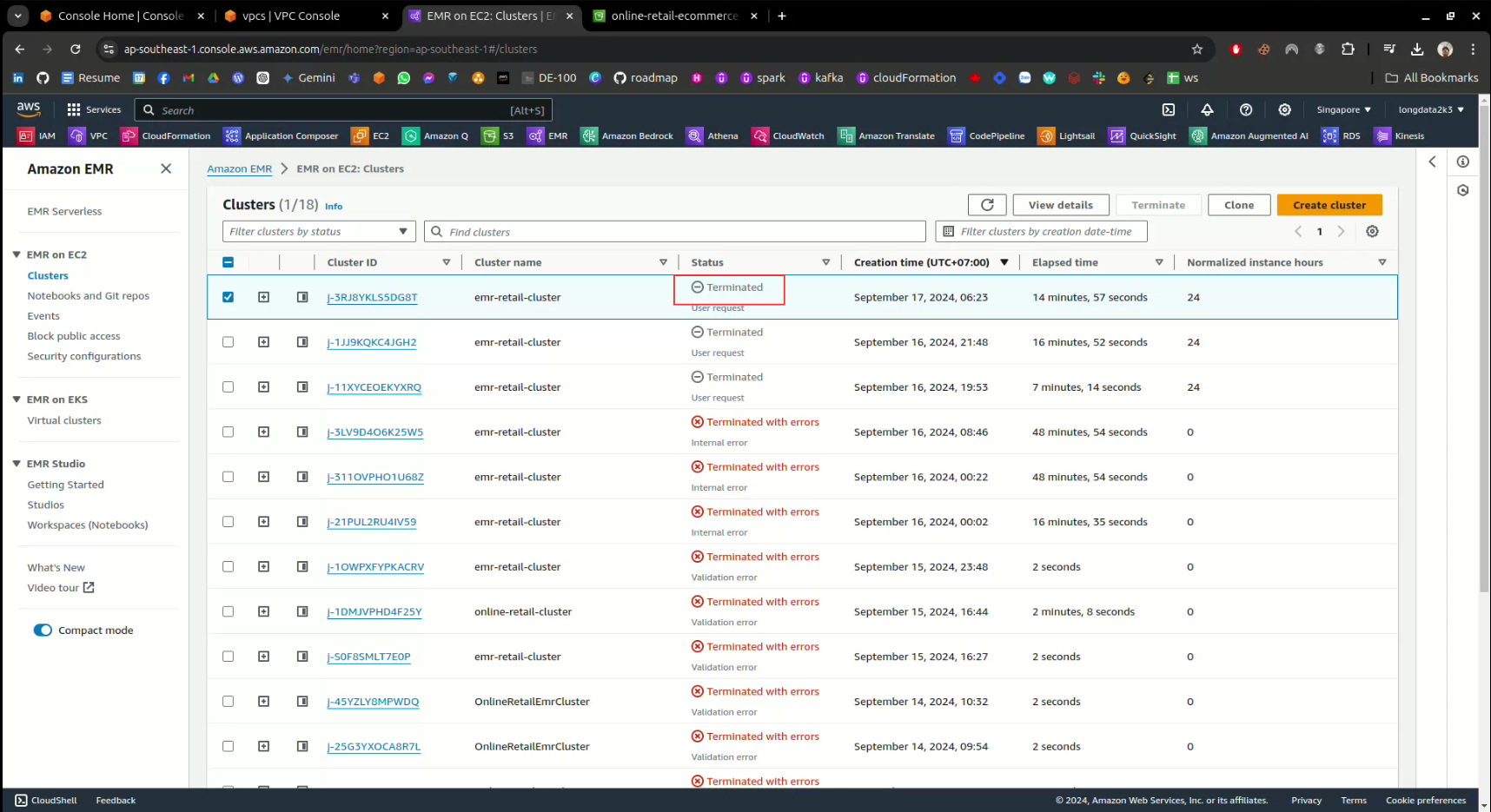This screenshot has width=1491, height=812.
Task: Open cluster link j-1DMJVPHD4F25Y
Action: [374, 612]
